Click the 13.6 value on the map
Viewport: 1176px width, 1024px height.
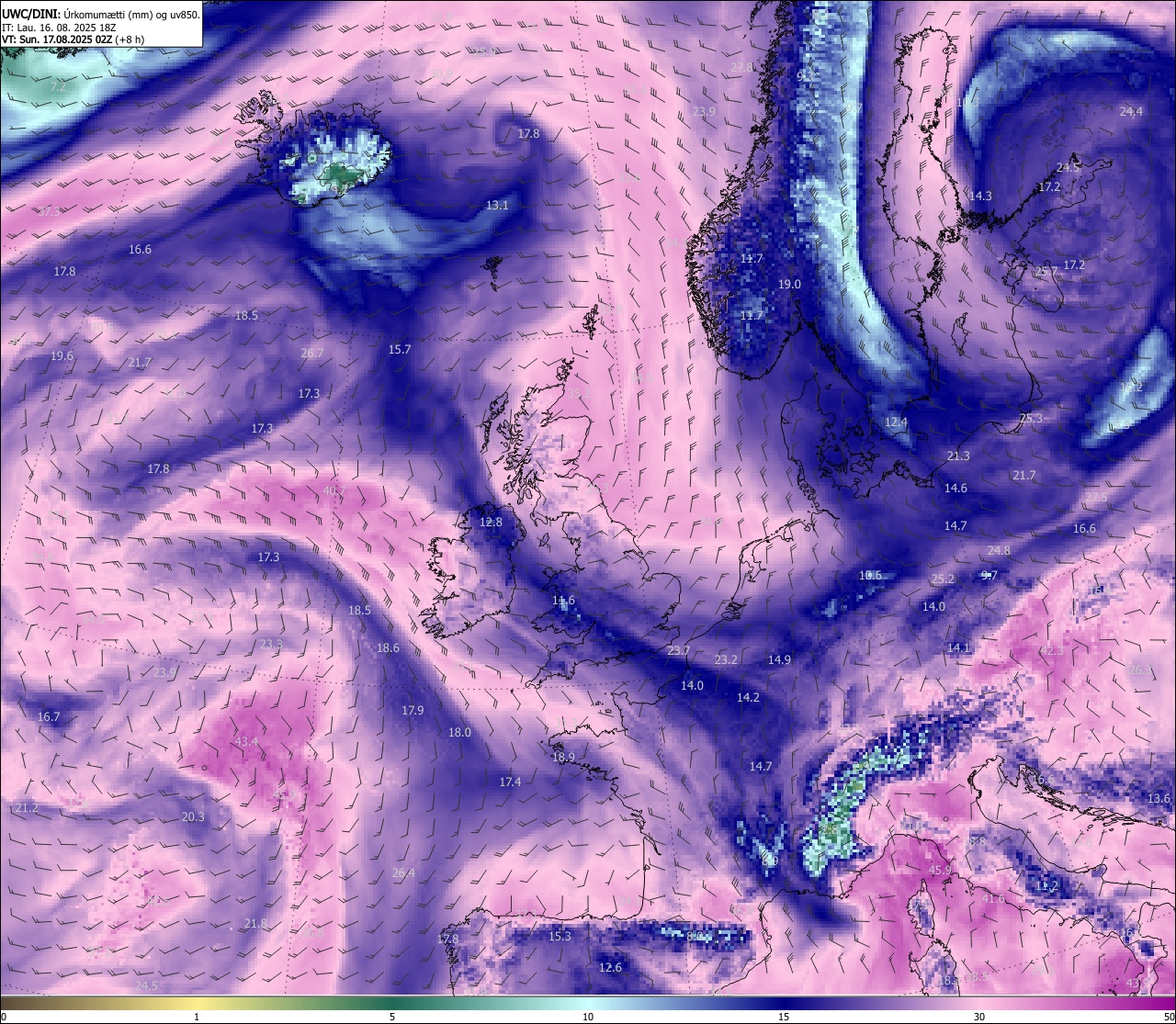click(x=1159, y=799)
